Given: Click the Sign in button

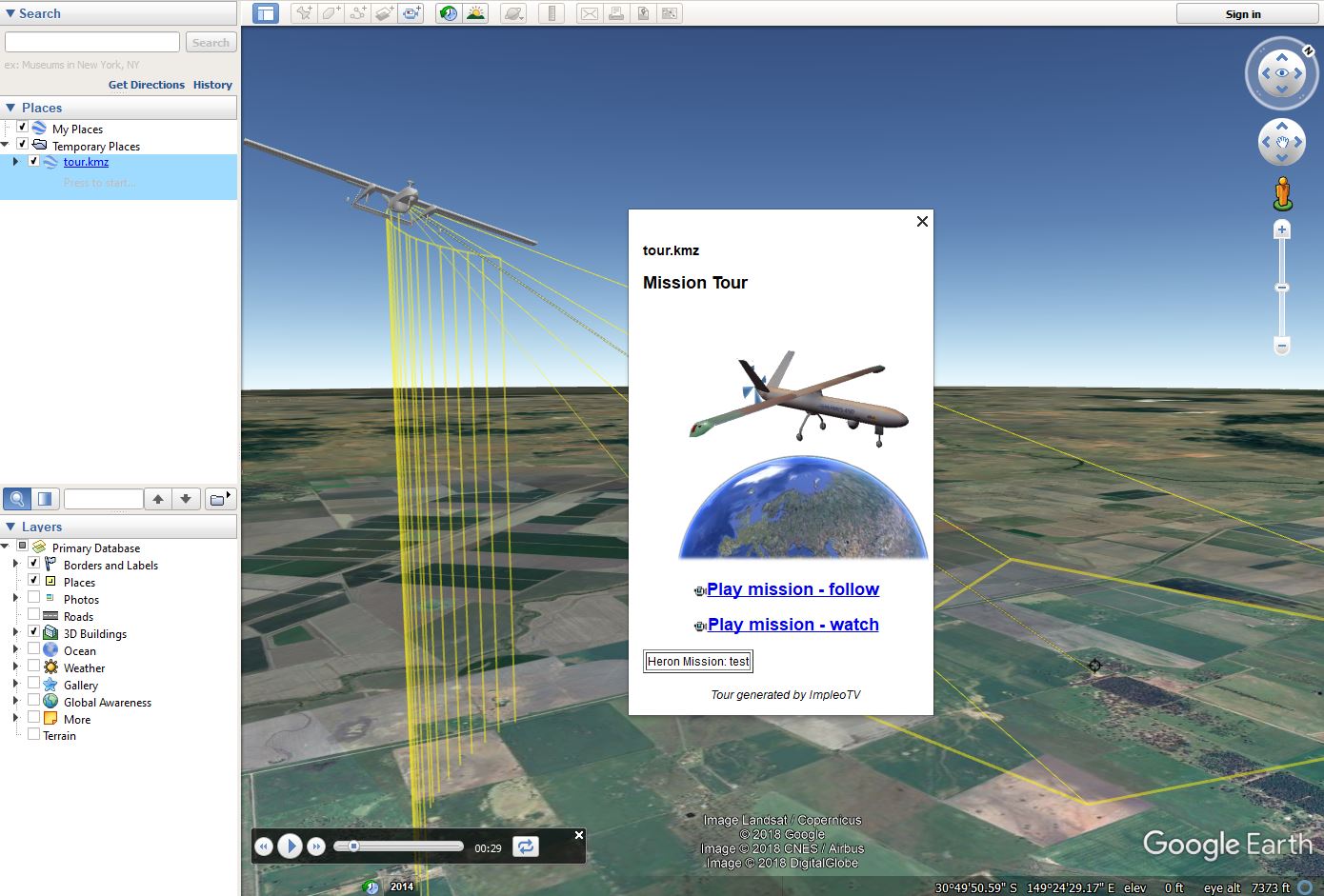Looking at the screenshot, I should (1242, 13).
